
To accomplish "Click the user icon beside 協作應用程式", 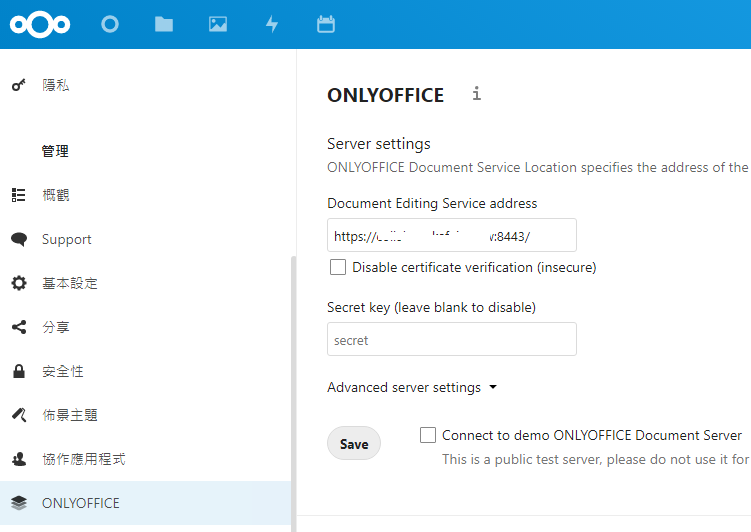I will pyautogui.click(x=19, y=459).
